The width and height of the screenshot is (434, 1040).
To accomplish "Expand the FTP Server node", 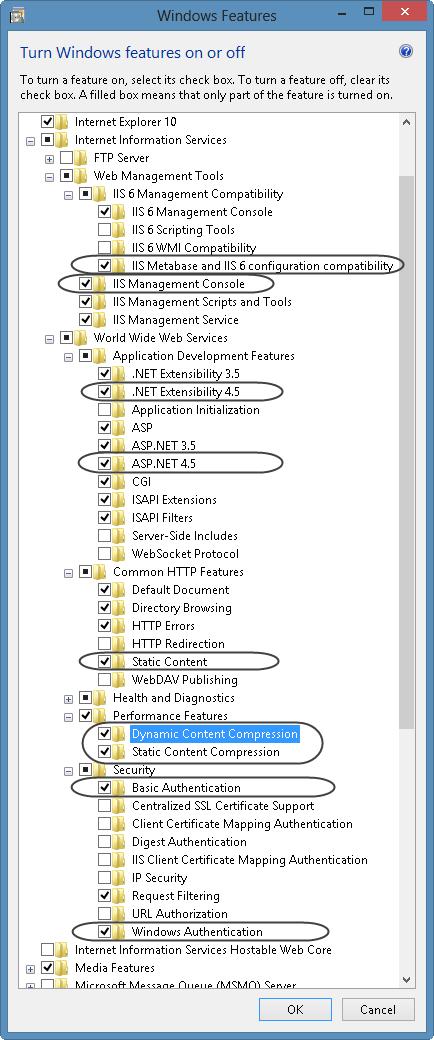I will 49,159.
